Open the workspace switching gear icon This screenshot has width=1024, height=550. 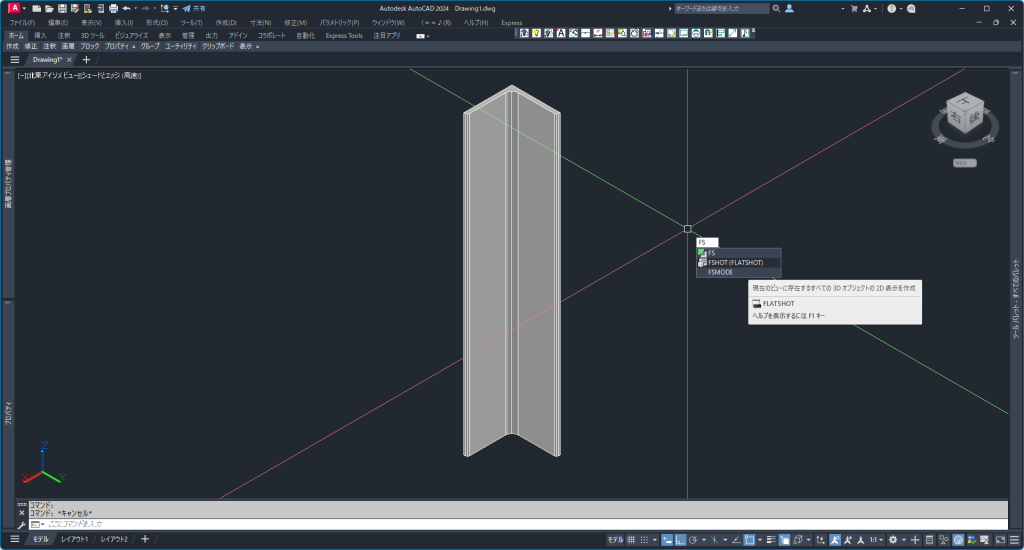pyautogui.click(x=893, y=539)
